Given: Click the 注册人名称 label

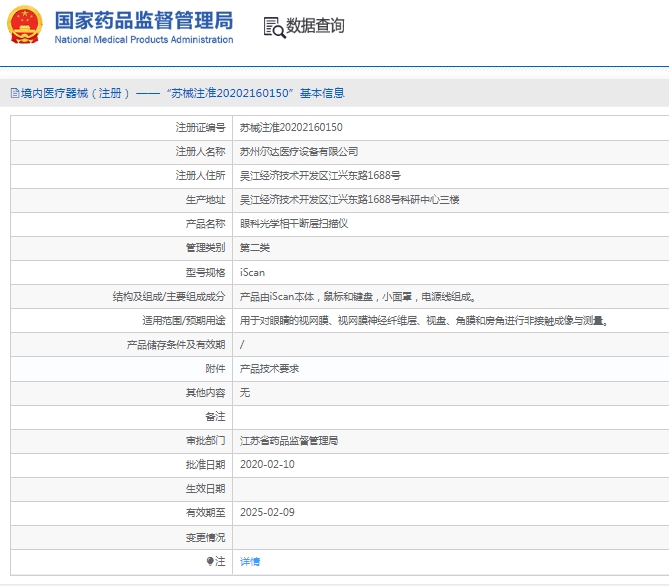Looking at the screenshot, I should (x=200, y=152).
